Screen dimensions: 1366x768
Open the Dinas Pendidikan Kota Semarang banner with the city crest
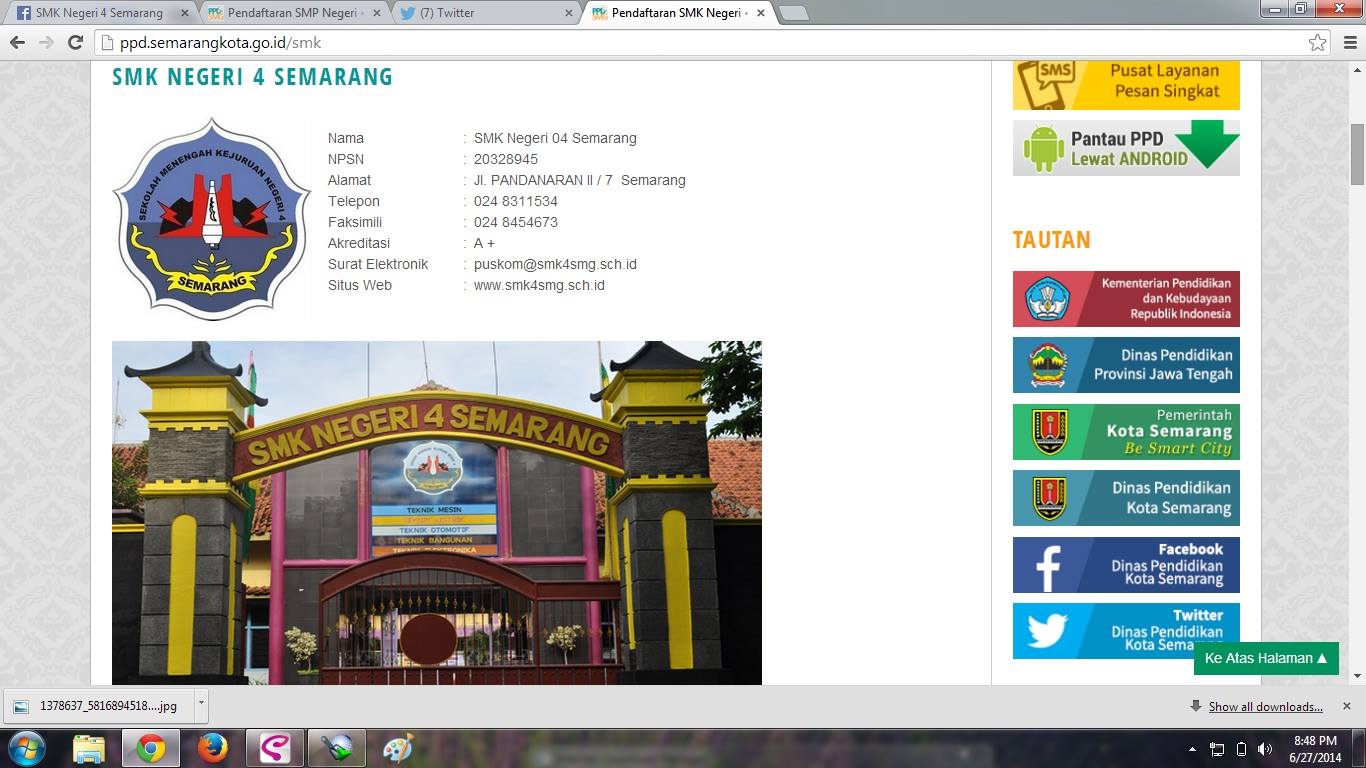(x=1126, y=498)
